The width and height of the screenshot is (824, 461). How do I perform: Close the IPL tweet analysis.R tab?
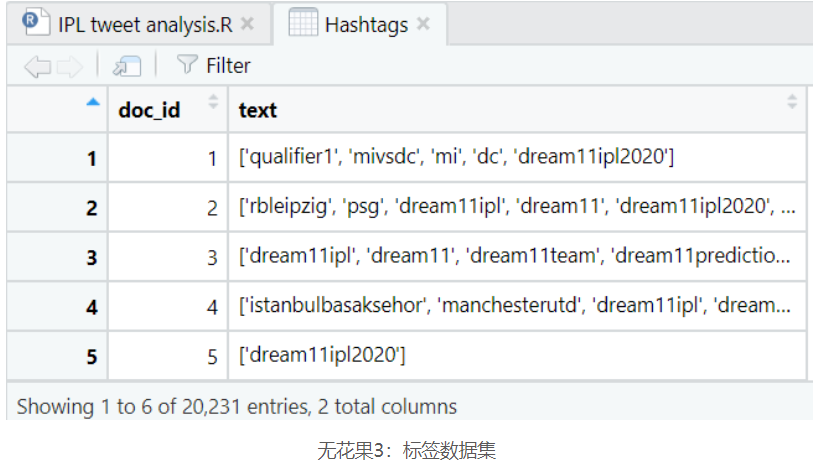pyautogui.click(x=248, y=23)
